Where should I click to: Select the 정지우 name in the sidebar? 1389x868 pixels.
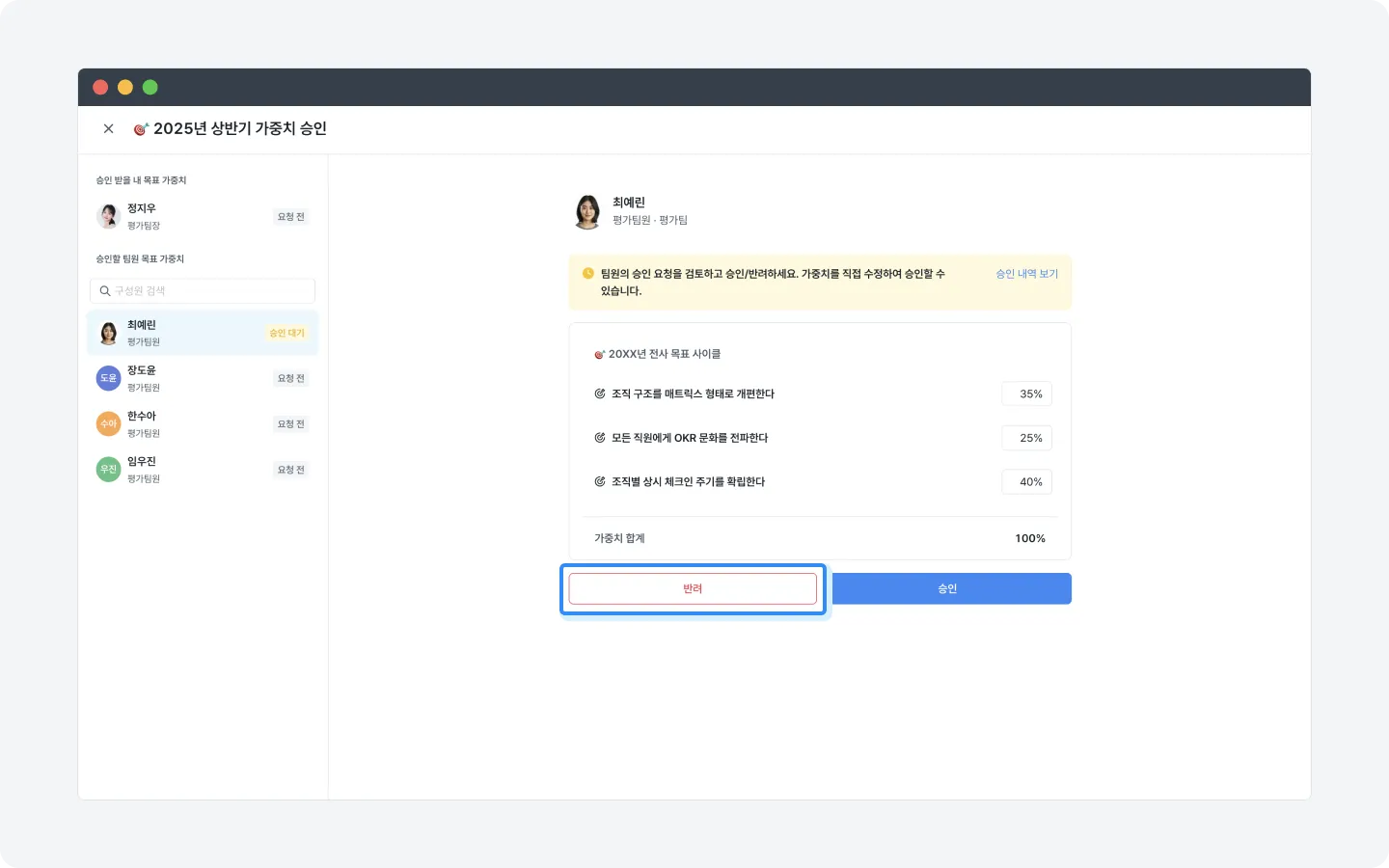coord(142,208)
